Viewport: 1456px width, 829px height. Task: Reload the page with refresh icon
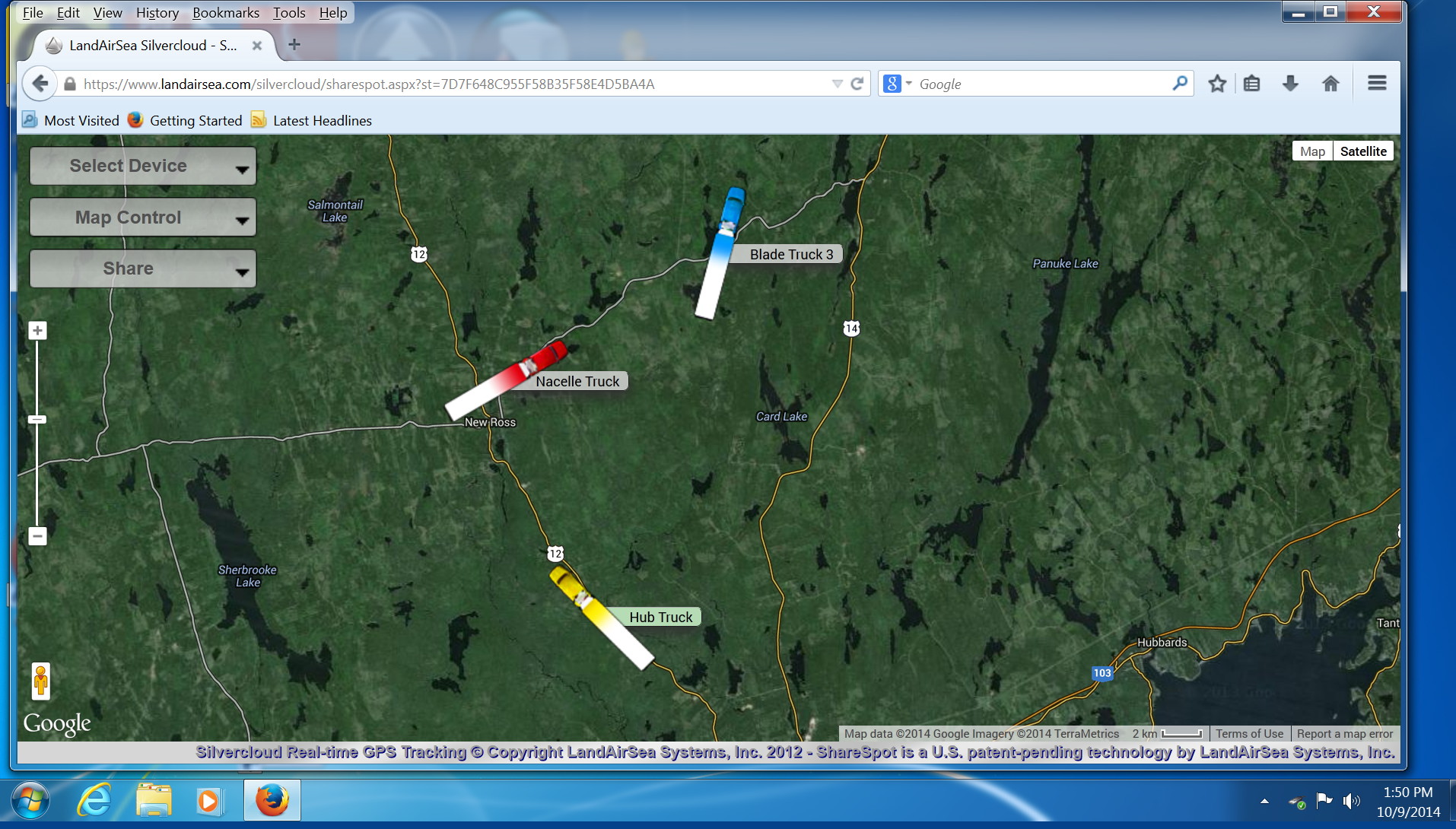tap(857, 84)
